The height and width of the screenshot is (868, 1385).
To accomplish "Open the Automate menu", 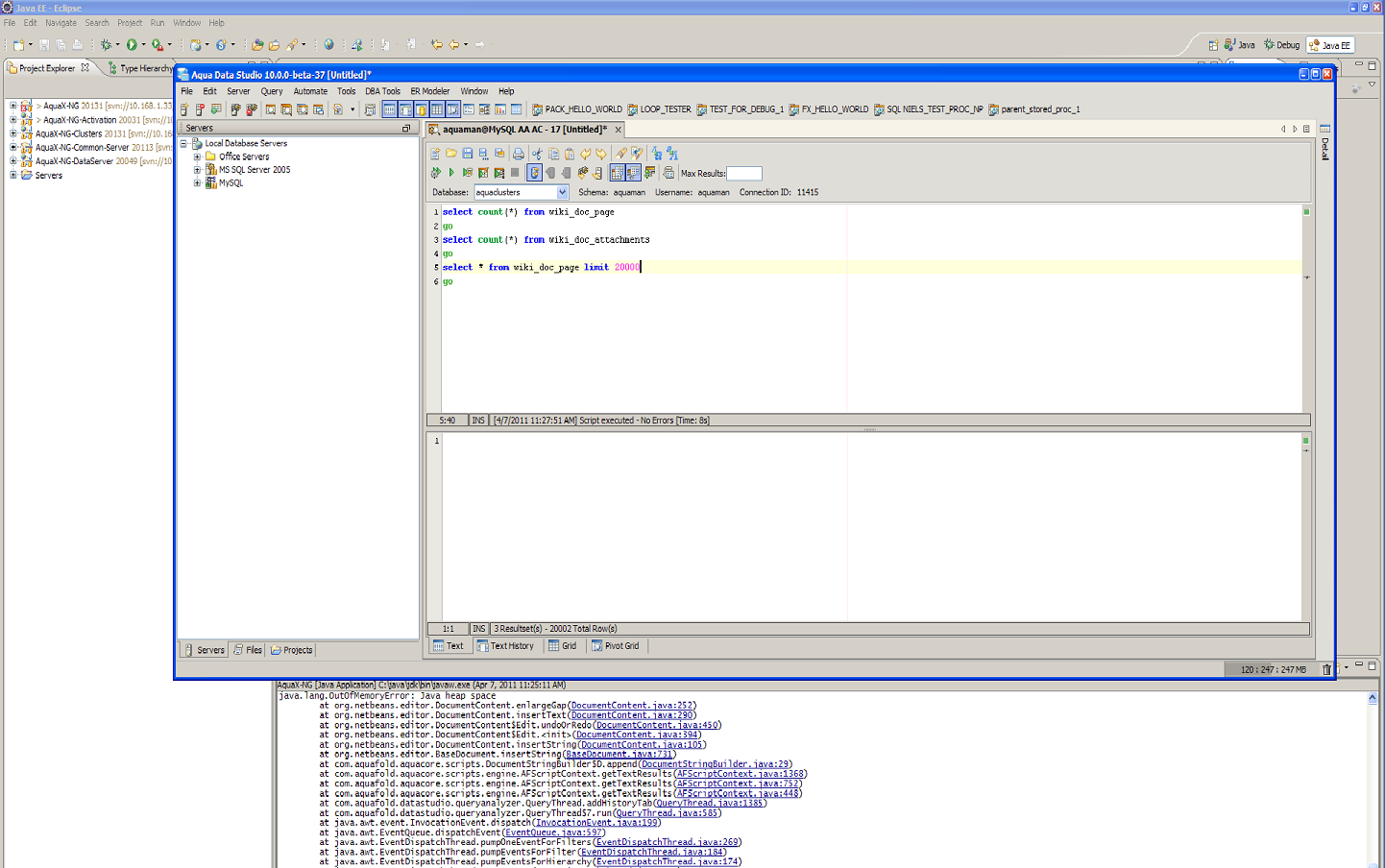I will 310,91.
